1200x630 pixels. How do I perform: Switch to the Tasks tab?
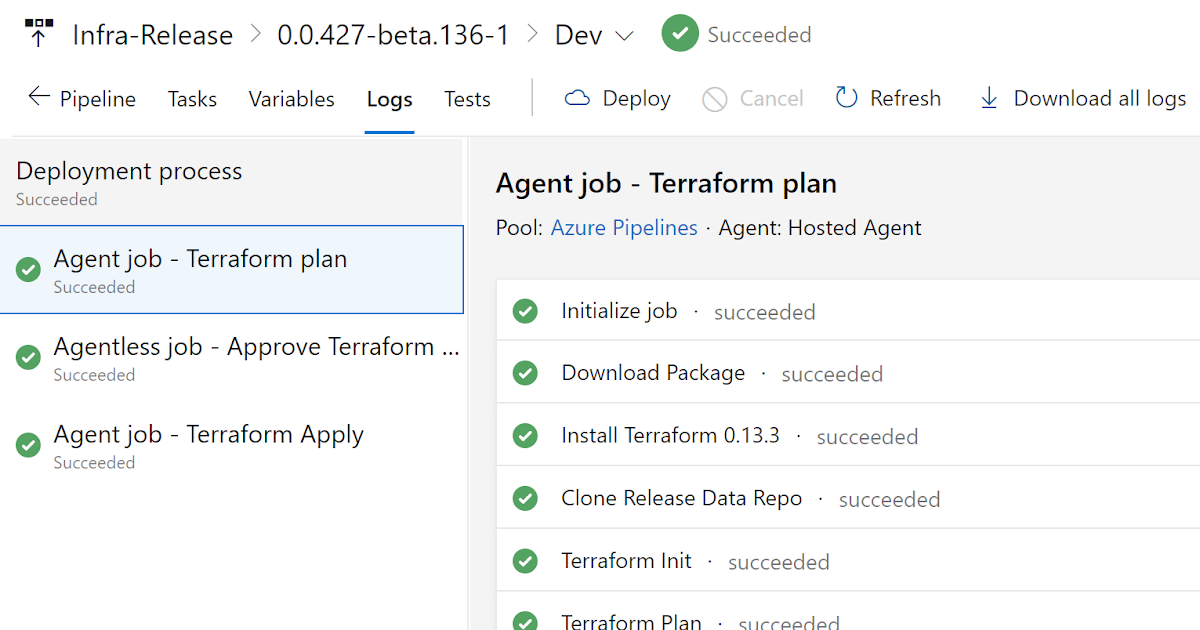click(x=192, y=98)
